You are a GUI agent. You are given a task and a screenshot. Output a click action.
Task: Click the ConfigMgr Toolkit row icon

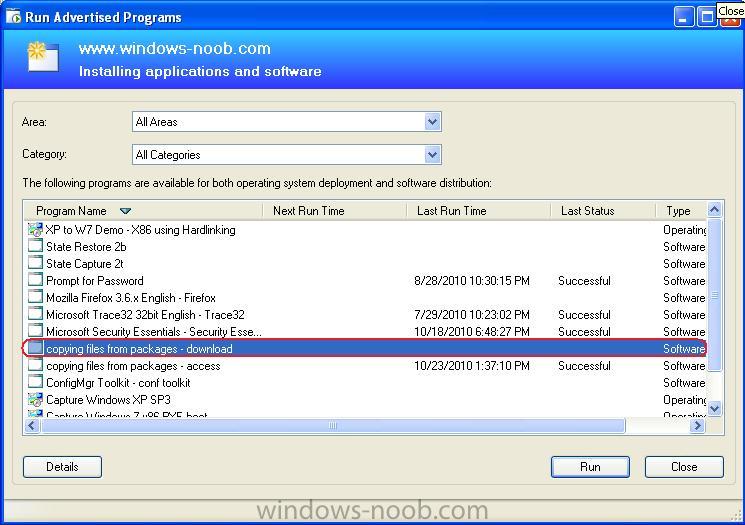[x=35, y=382]
